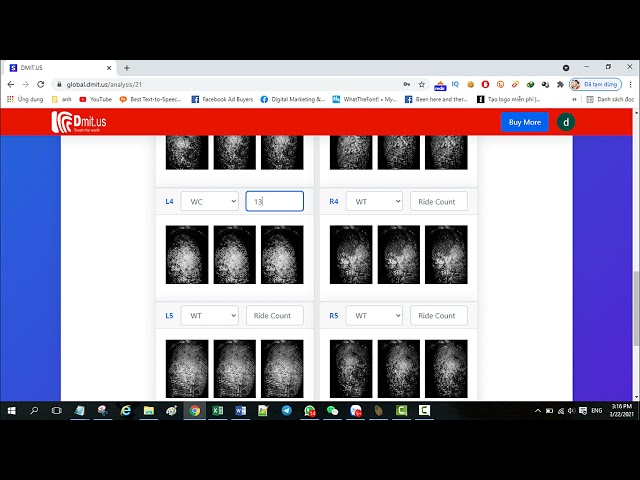Image resolution: width=640 pixels, height=480 pixels.
Task: Select the middle R5 fingerprint thumbnail
Action: (399, 369)
